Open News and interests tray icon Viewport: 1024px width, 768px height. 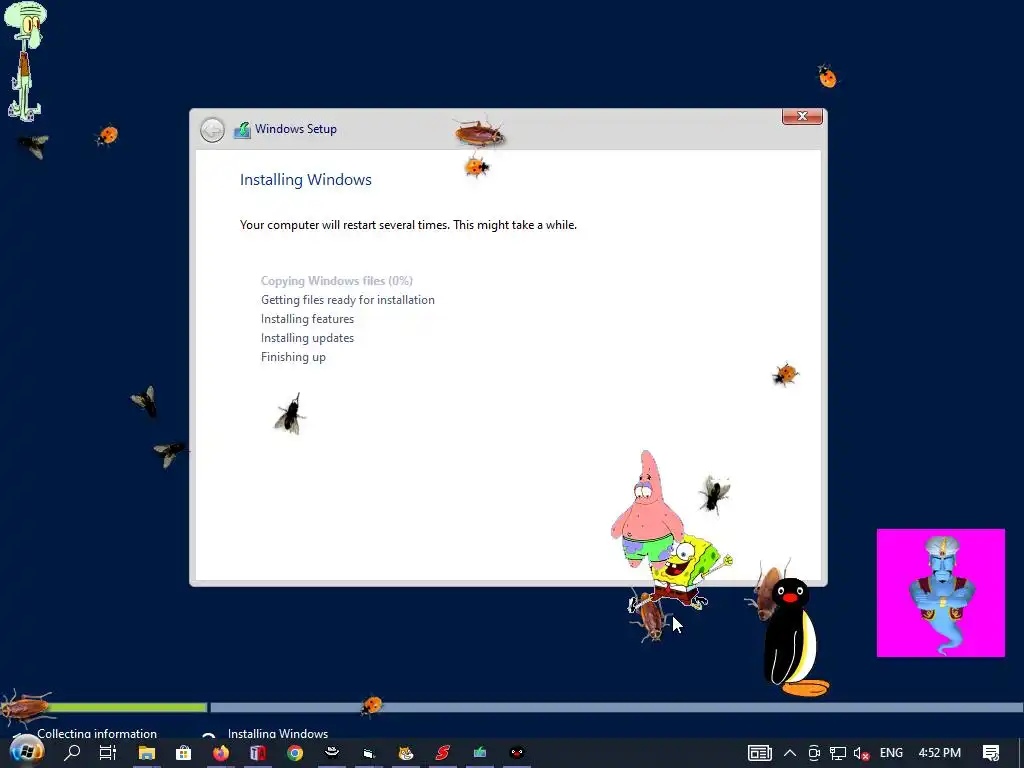pos(760,753)
